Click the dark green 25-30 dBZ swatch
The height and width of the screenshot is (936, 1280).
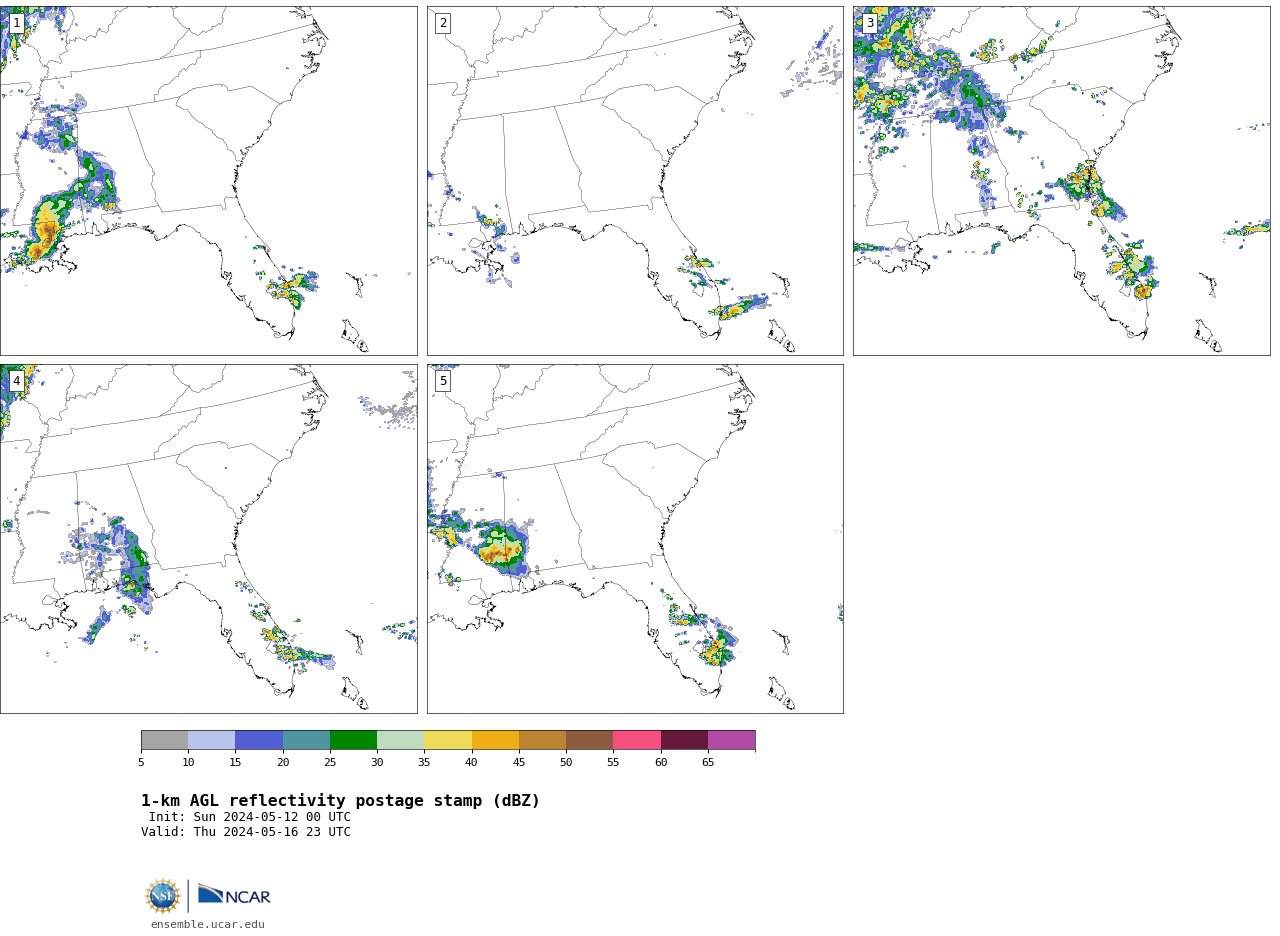click(353, 740)
